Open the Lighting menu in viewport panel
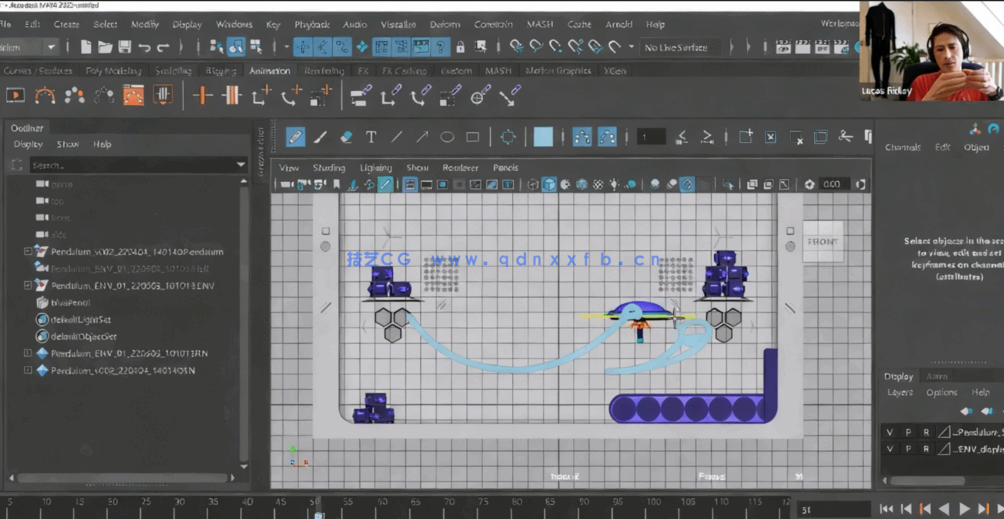Viewport: 1004px width, 519px height. point(376,168)
